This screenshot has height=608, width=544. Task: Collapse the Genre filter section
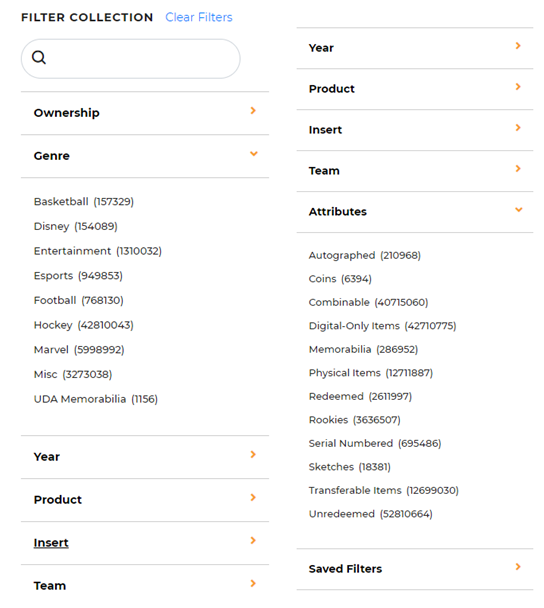point(254,154)
